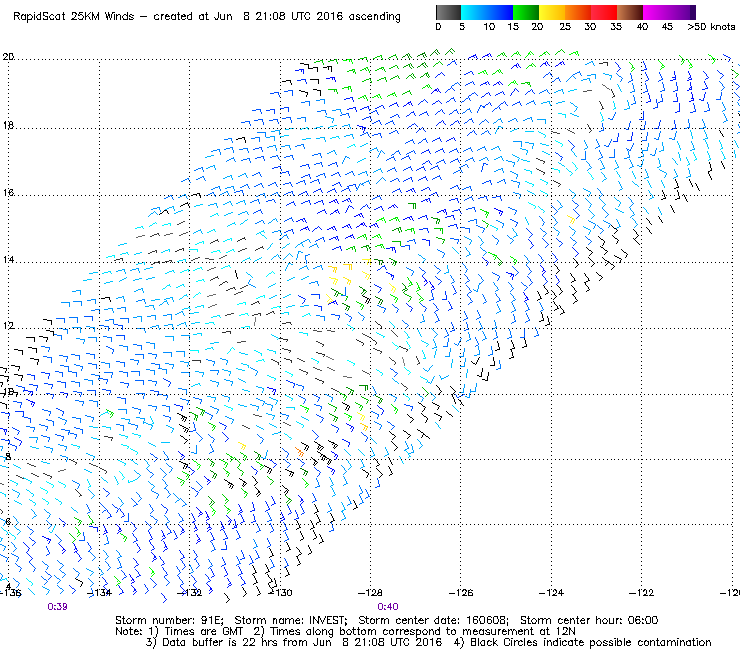
Task: Click the latitude label '20'
Action: coord(8,57)
